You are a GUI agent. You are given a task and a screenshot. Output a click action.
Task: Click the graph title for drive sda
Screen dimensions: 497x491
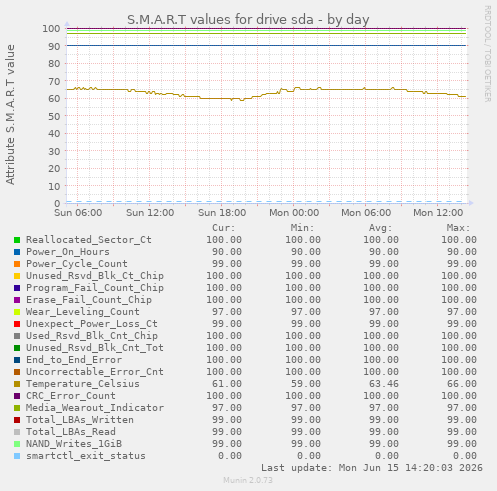coord(248,20)
